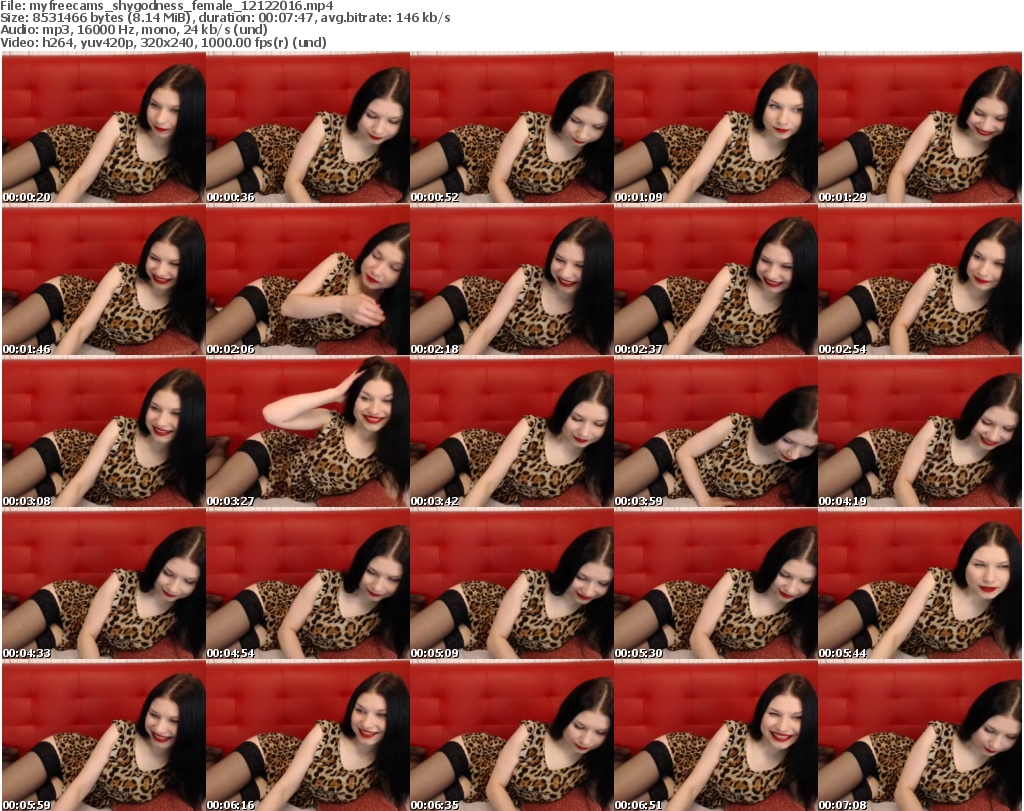The height and width of the screenshot is (811, 1024).
Task: Click the thumbnail stamped 00:04:54
Action: [308, 584]
